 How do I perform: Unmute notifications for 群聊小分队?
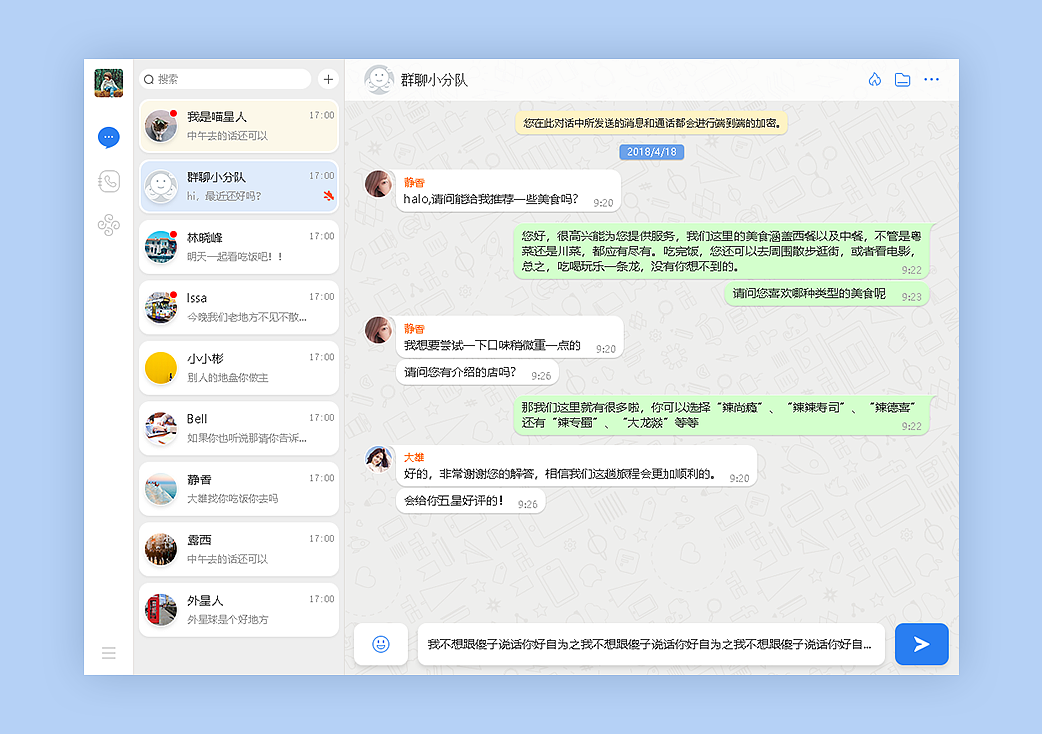pos(329,197)
